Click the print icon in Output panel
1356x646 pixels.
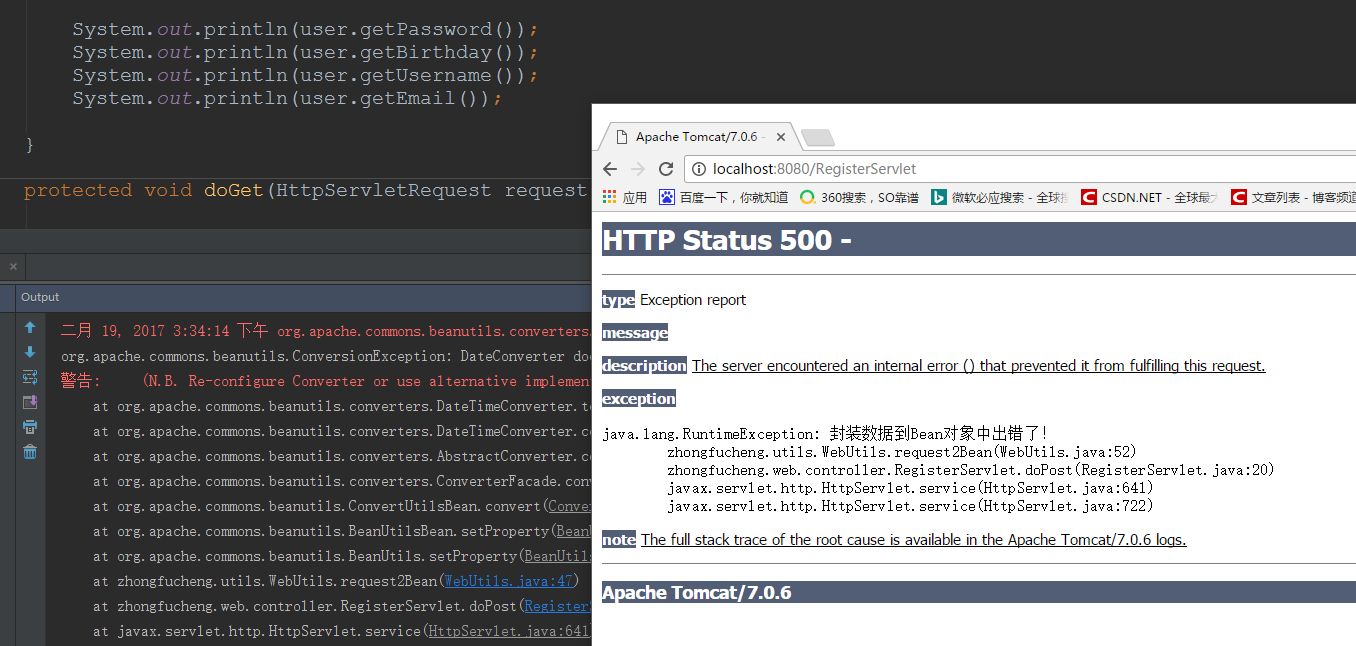30,427
